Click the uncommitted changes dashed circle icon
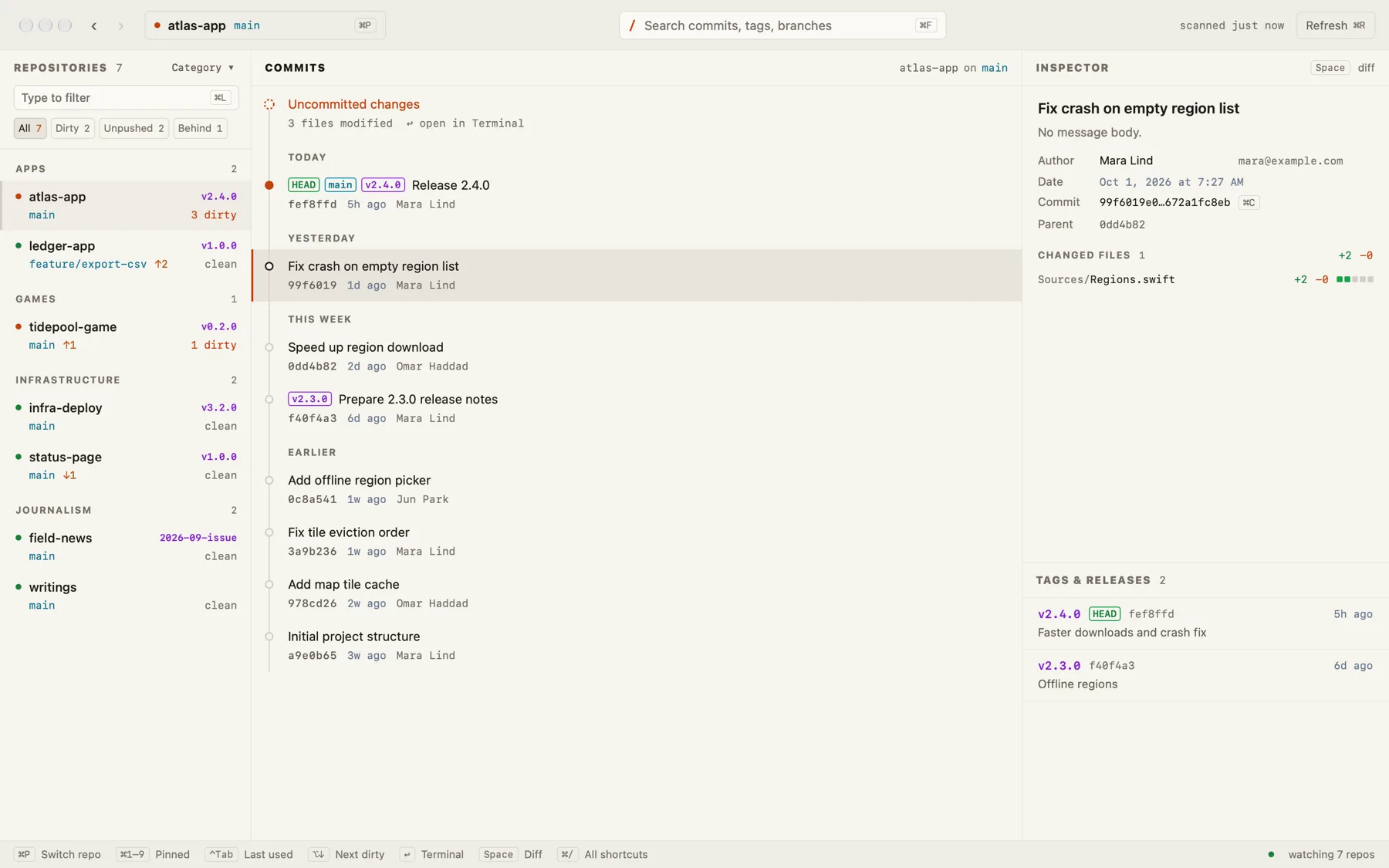The image size is (1389, 868). (269, 104)
